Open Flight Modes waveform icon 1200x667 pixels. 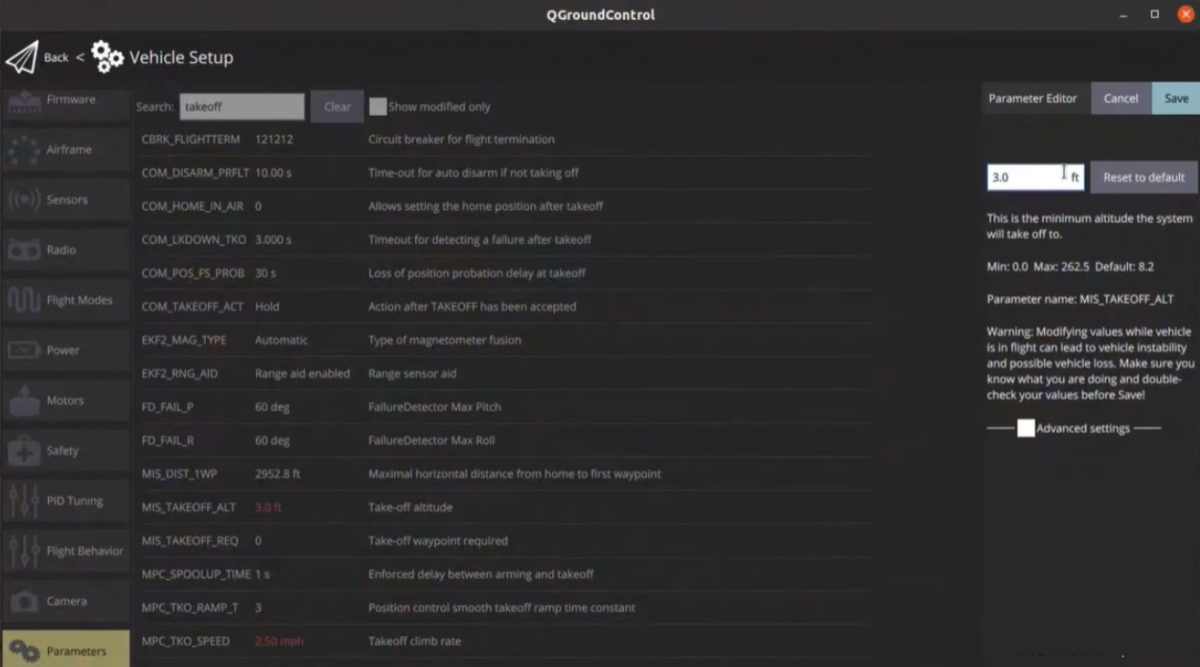coord(24,300)
